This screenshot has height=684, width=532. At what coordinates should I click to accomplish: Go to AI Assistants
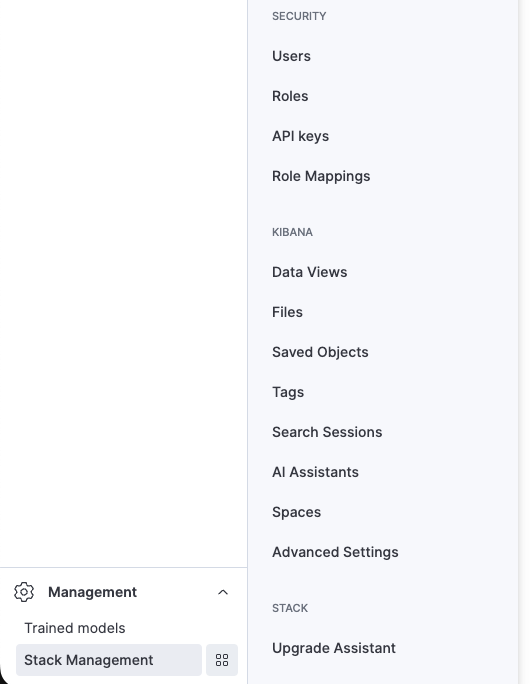point(315,472)
